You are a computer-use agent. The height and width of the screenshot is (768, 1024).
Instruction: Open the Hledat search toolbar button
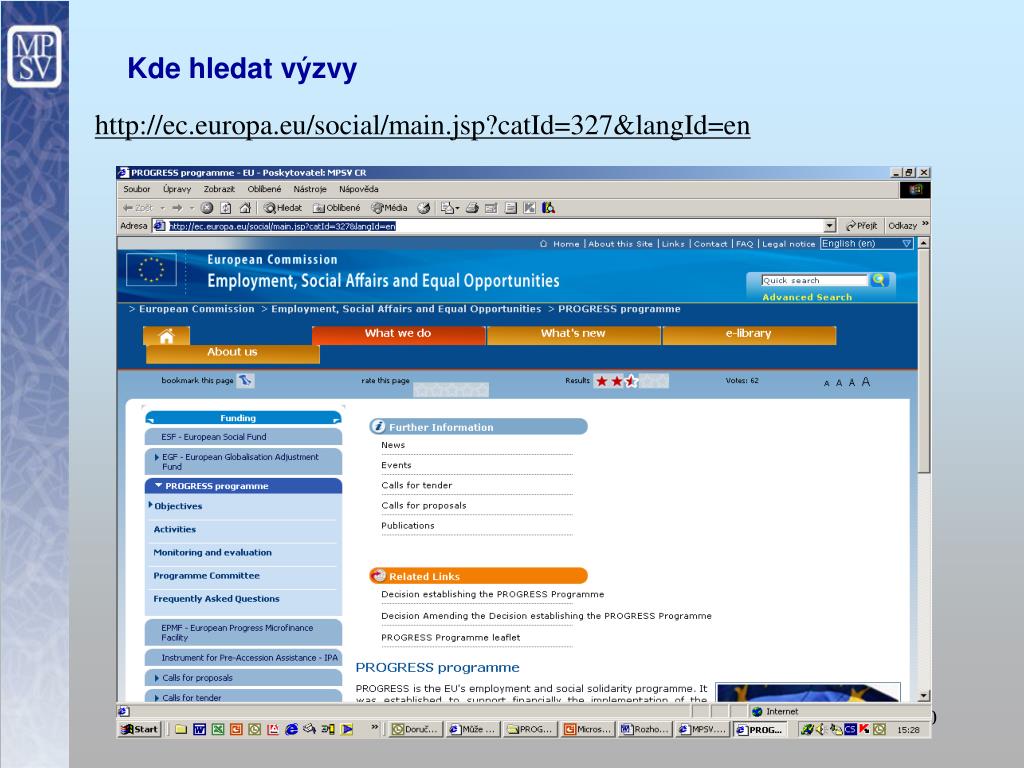(x=283, y=208)
